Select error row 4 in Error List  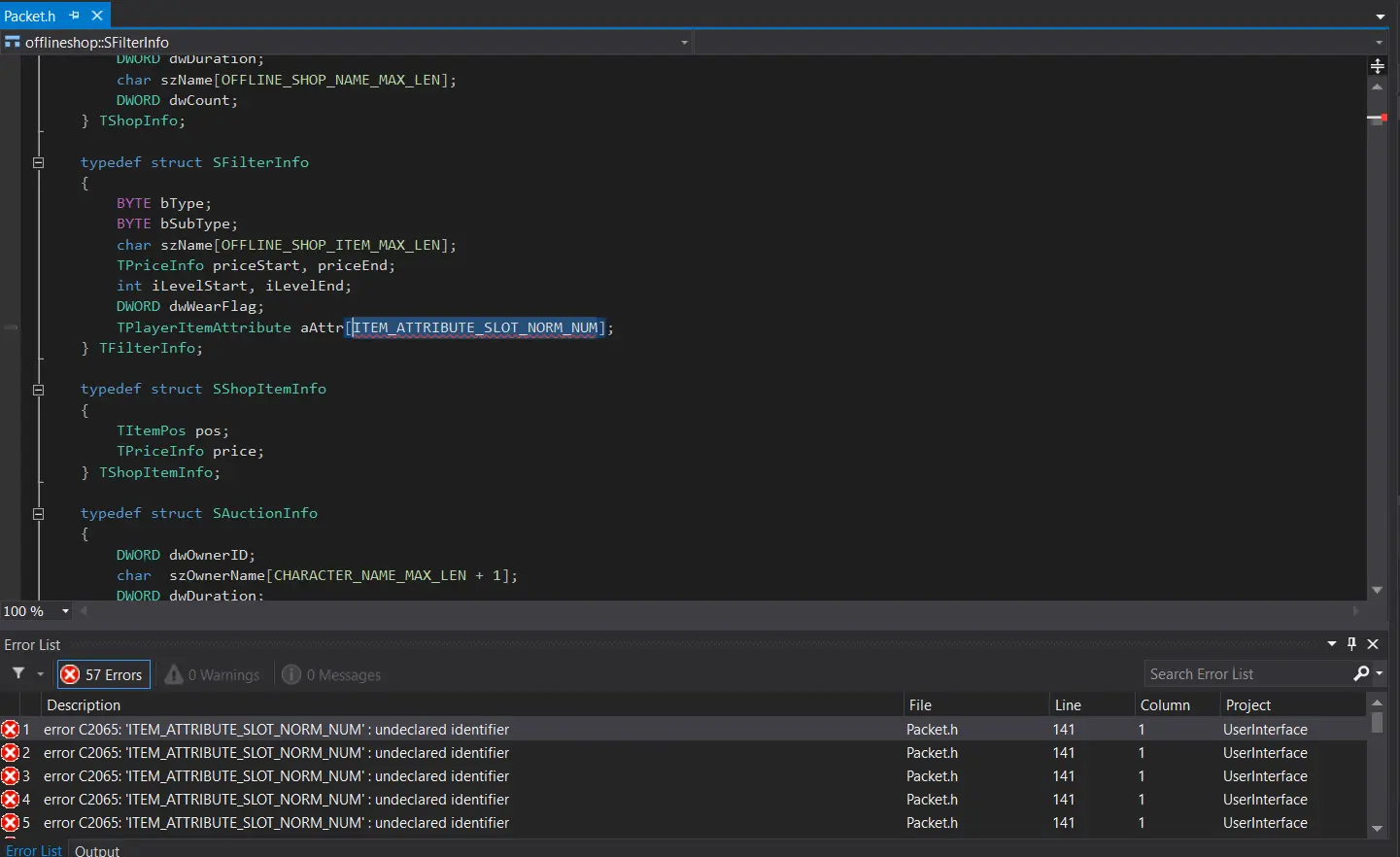(683, 800)
